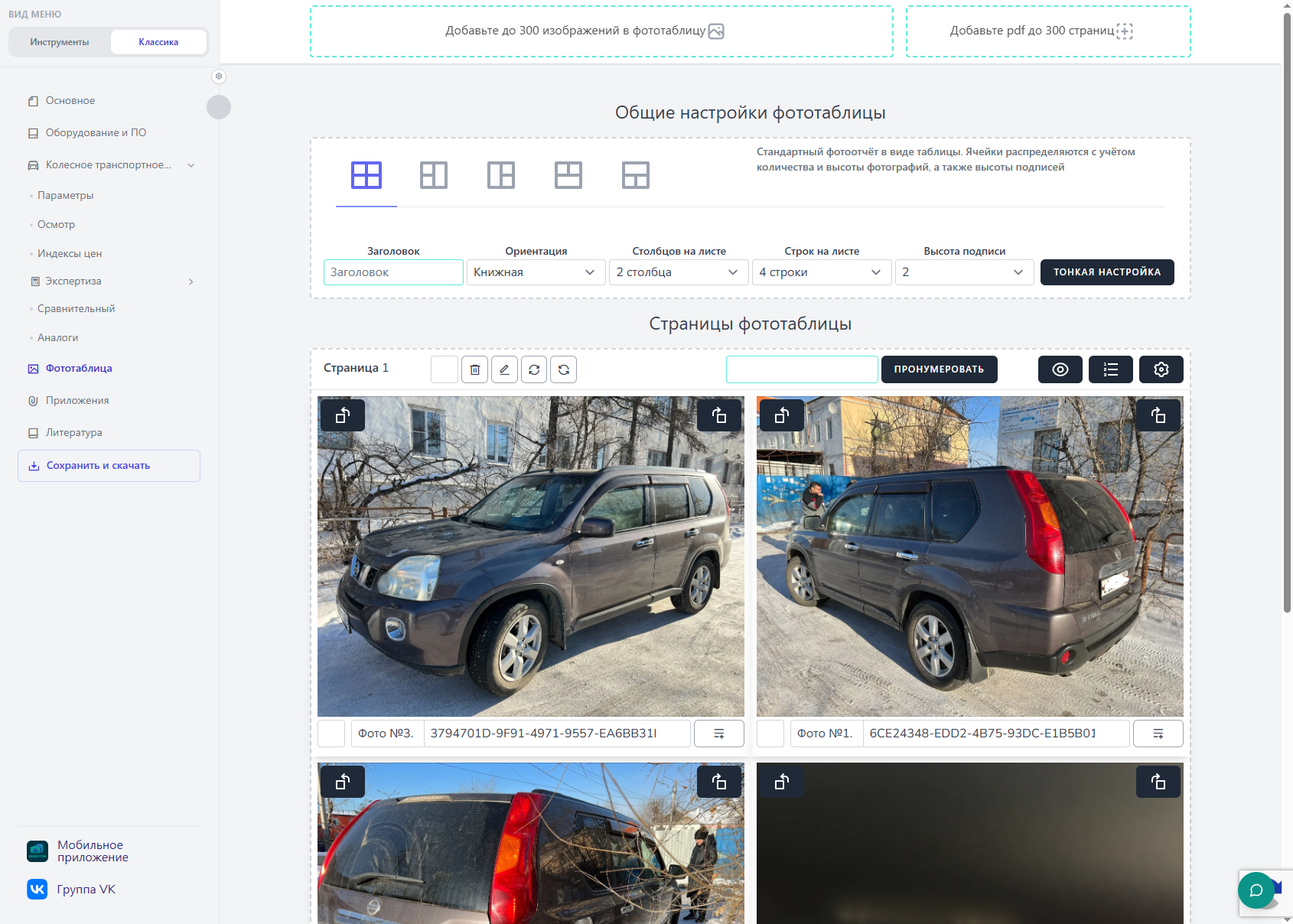
Task: Click ТОНКАЯ НАСТРОЙКА button
Action: [1107, 272]
